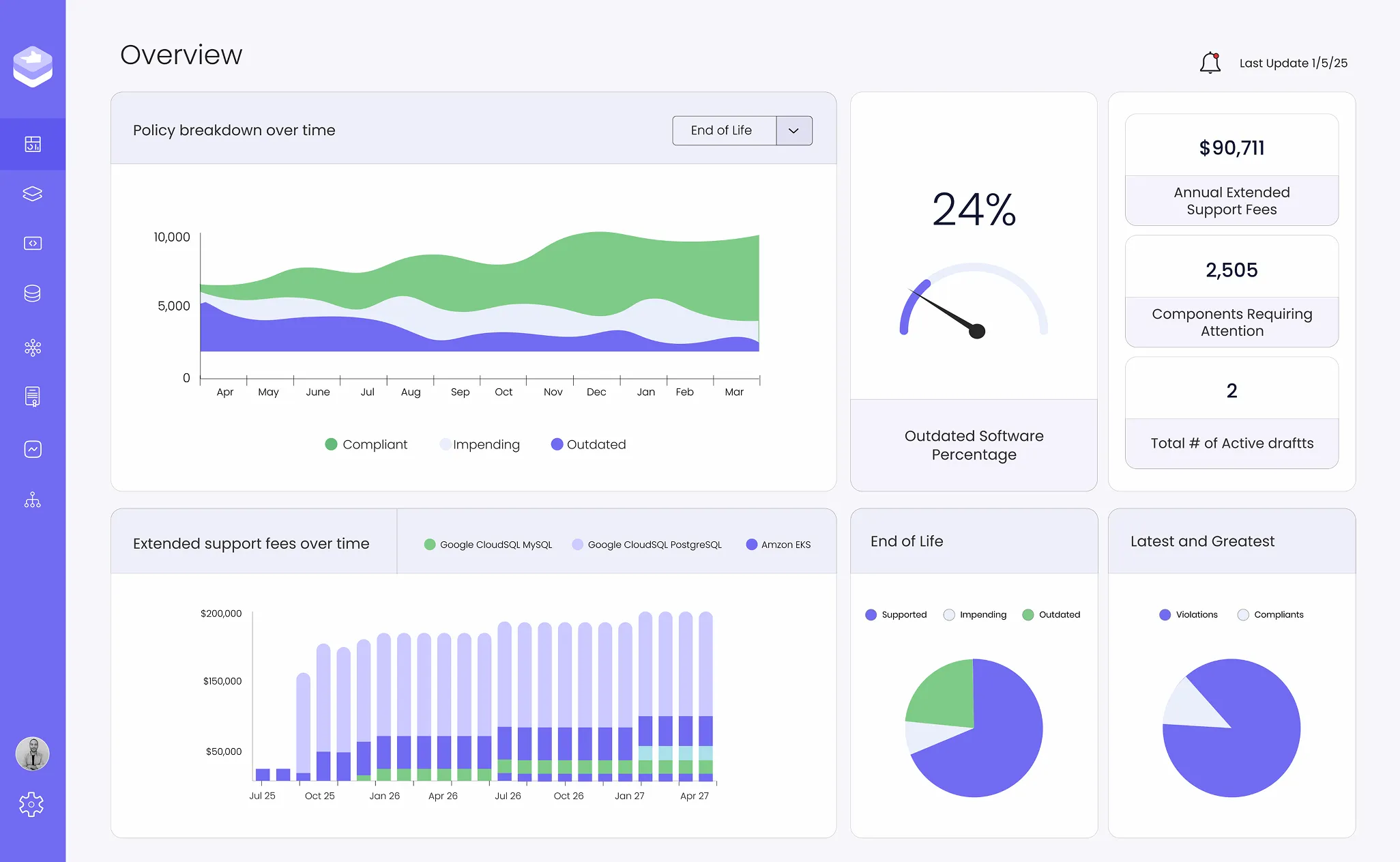
Task: Open the layers stack sidebar icon
Action: click(x=33, y=194)
